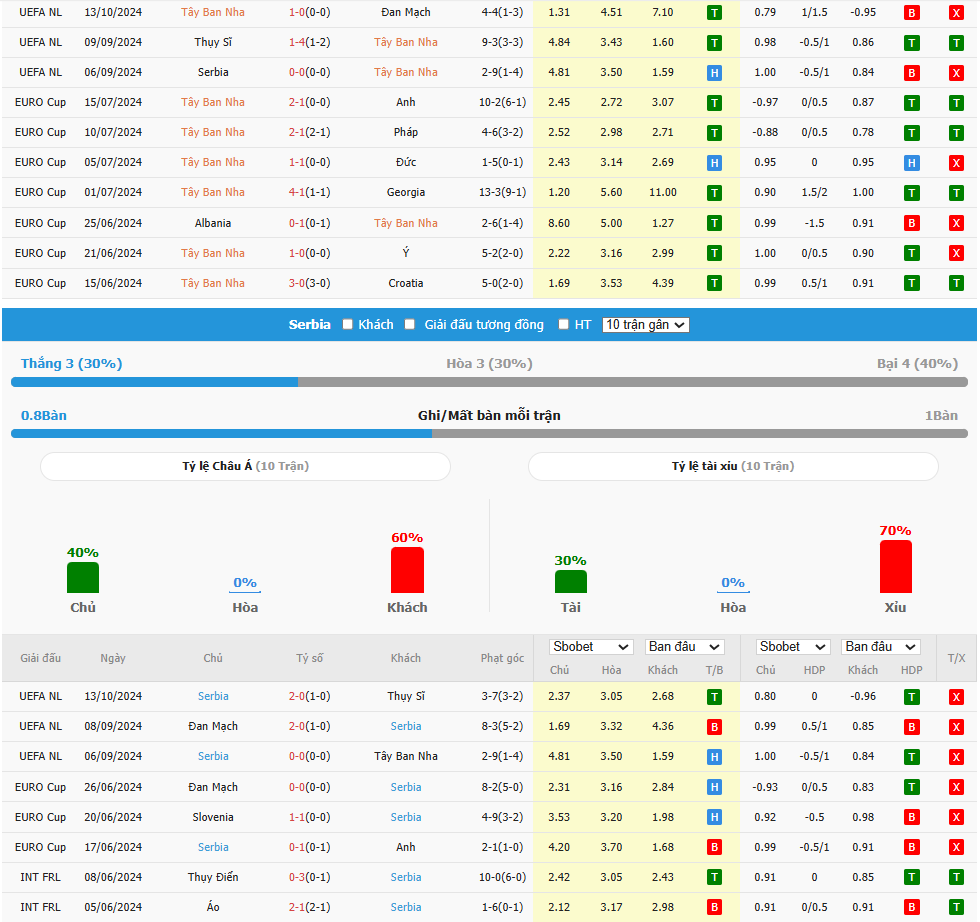Click the 0.8Bàn goals-scored label
Viewport: 980px width, 922px height.
[44, 416]
